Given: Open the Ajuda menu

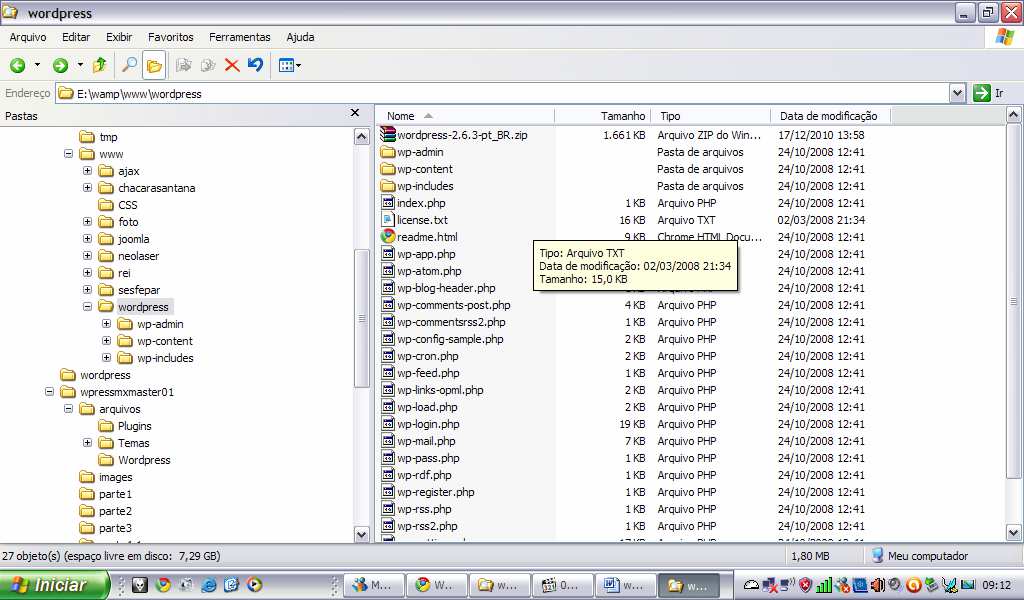Looking at the screenshot, I should click(x=300, y=37).
